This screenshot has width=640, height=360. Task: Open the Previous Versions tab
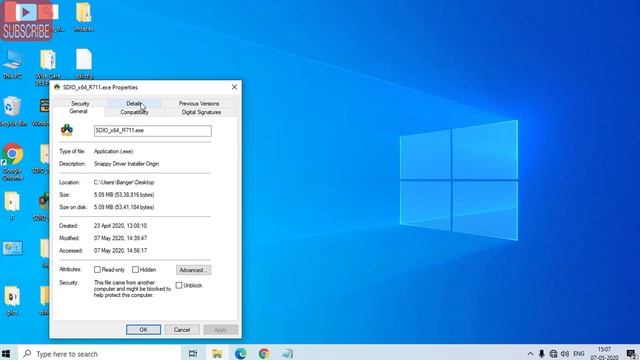(199, 103)
